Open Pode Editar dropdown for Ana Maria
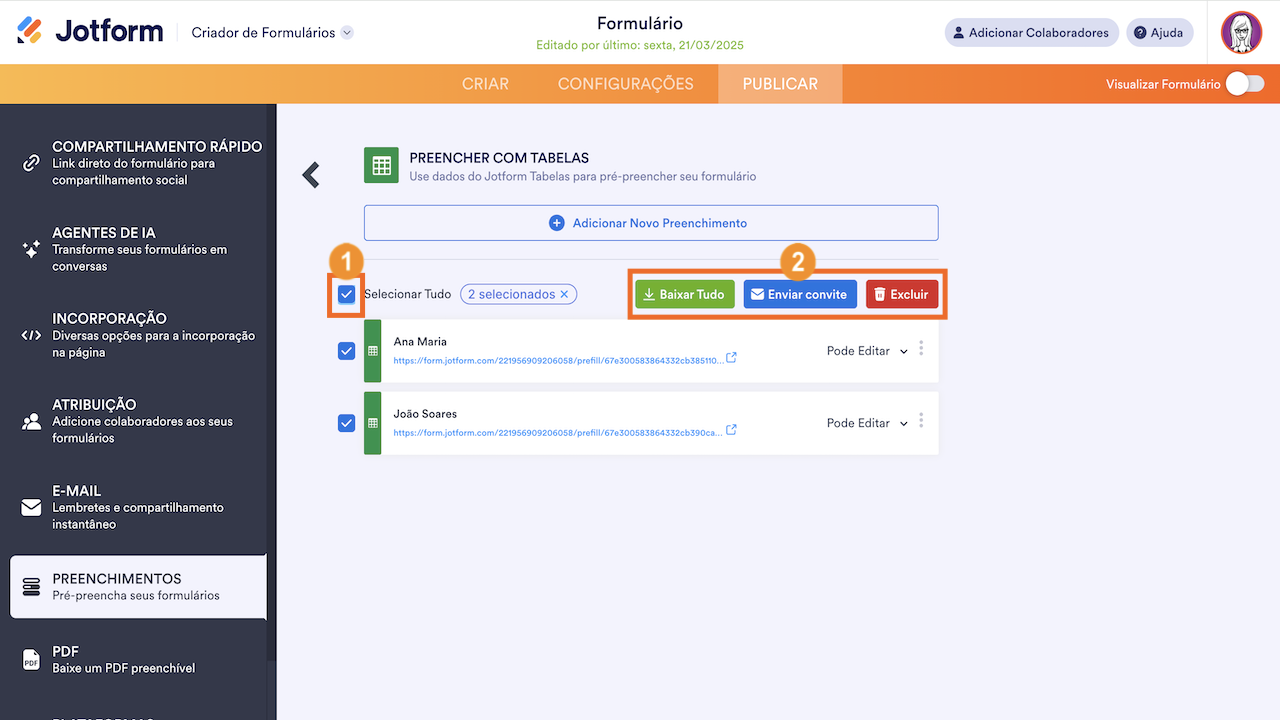 click(x=867, y=351)
